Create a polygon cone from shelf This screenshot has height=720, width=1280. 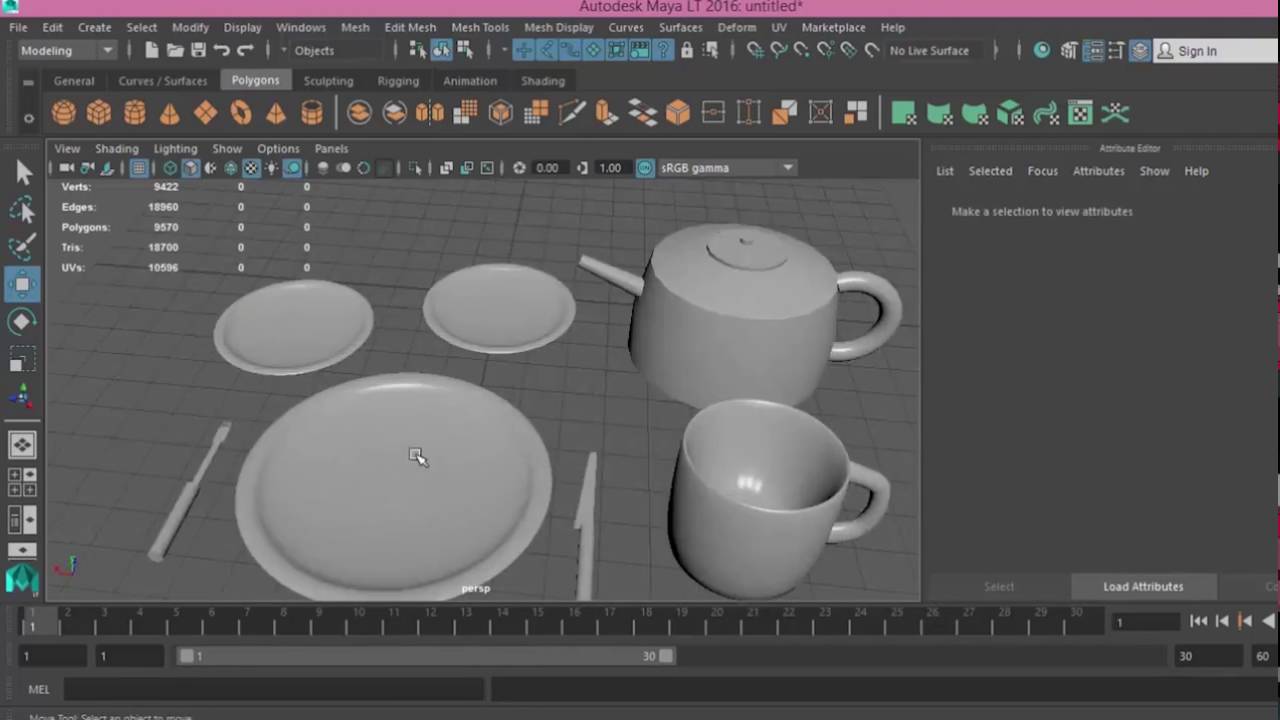click(170, 113)
